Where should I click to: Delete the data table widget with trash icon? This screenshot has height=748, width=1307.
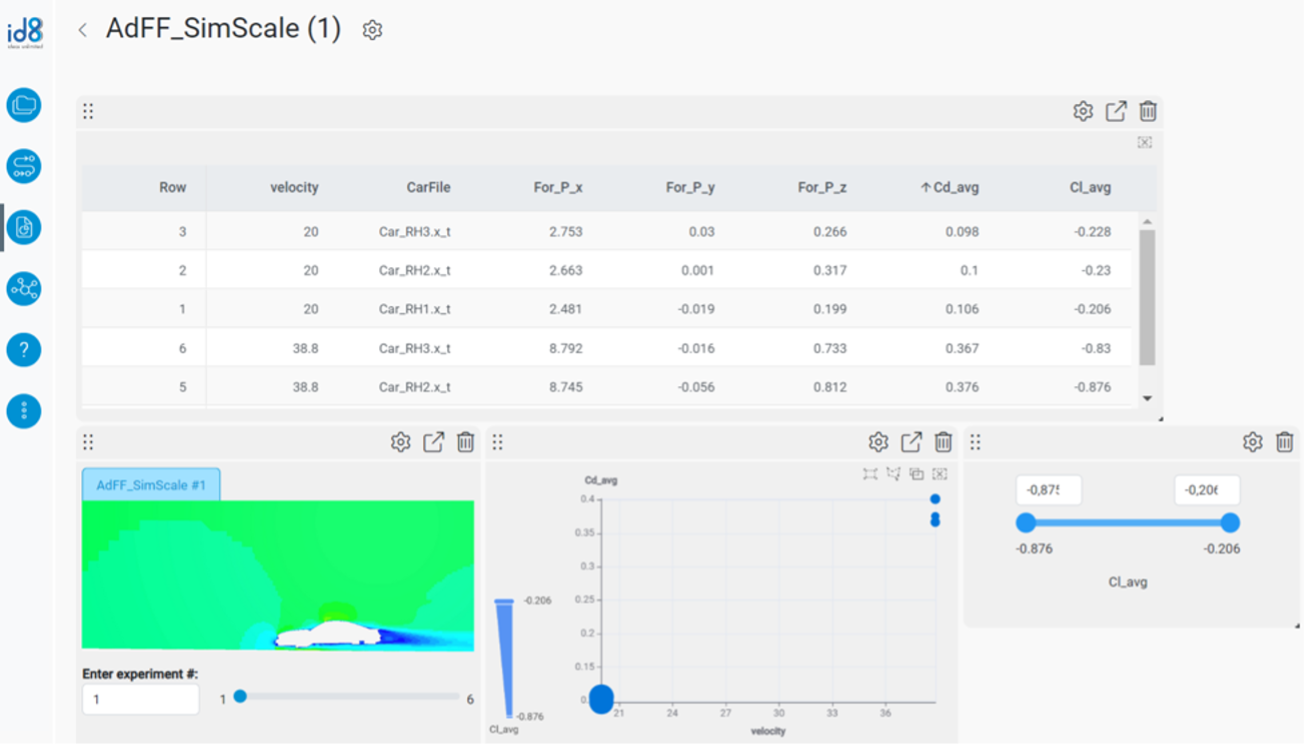coord(1149,111)
